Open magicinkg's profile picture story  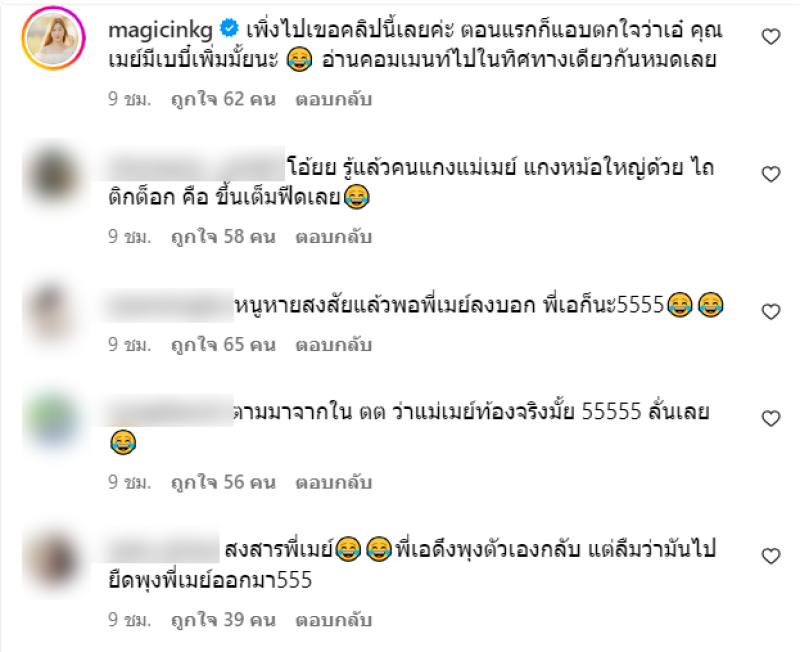[x=53, y=38]
